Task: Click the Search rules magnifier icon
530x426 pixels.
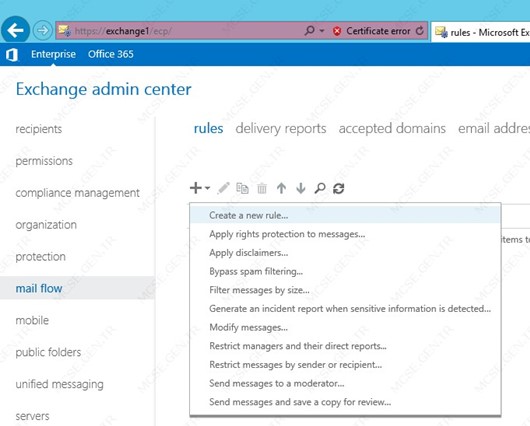Action: [320, 188]
